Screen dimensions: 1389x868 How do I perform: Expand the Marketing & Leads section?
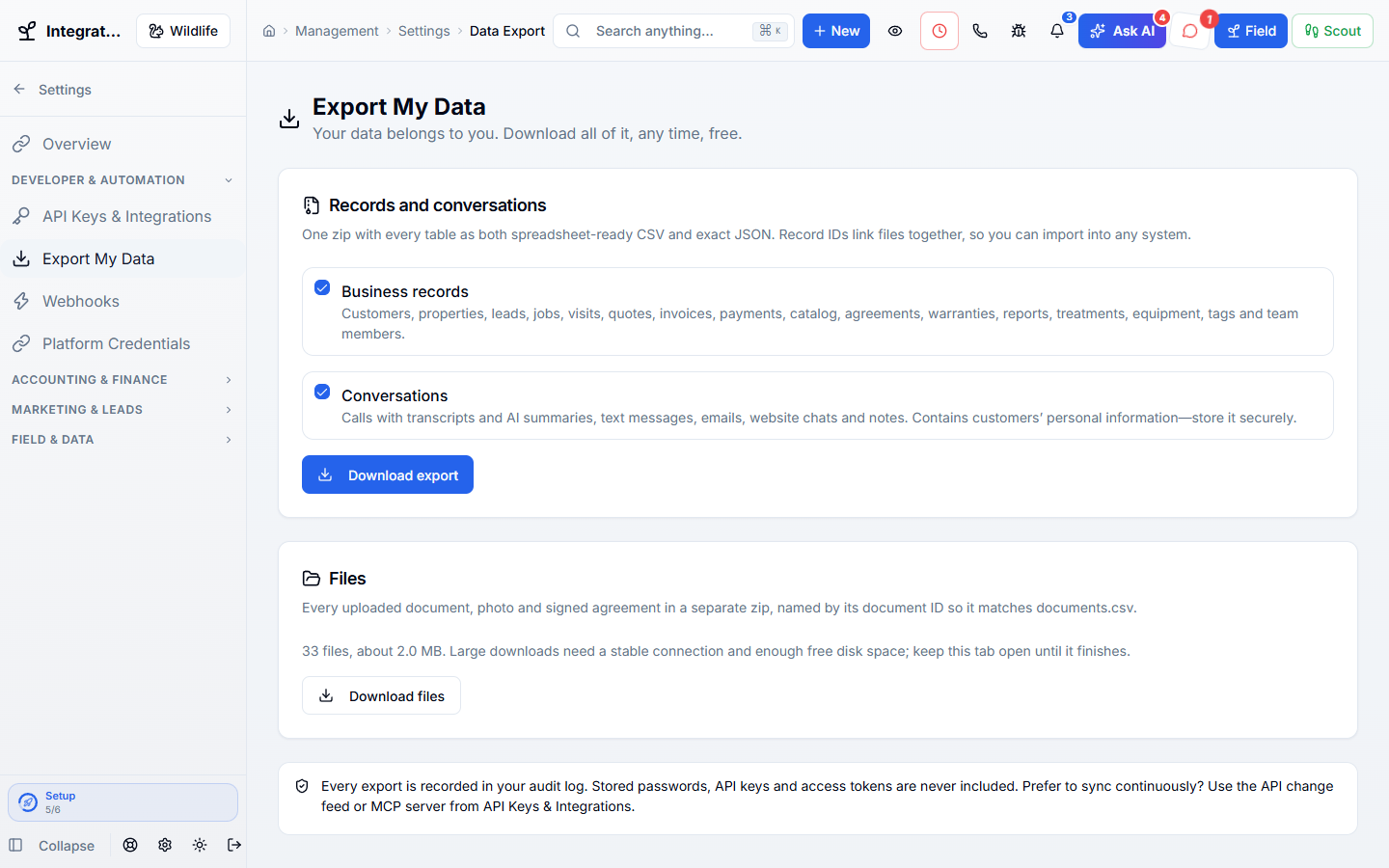click(123, 410)
